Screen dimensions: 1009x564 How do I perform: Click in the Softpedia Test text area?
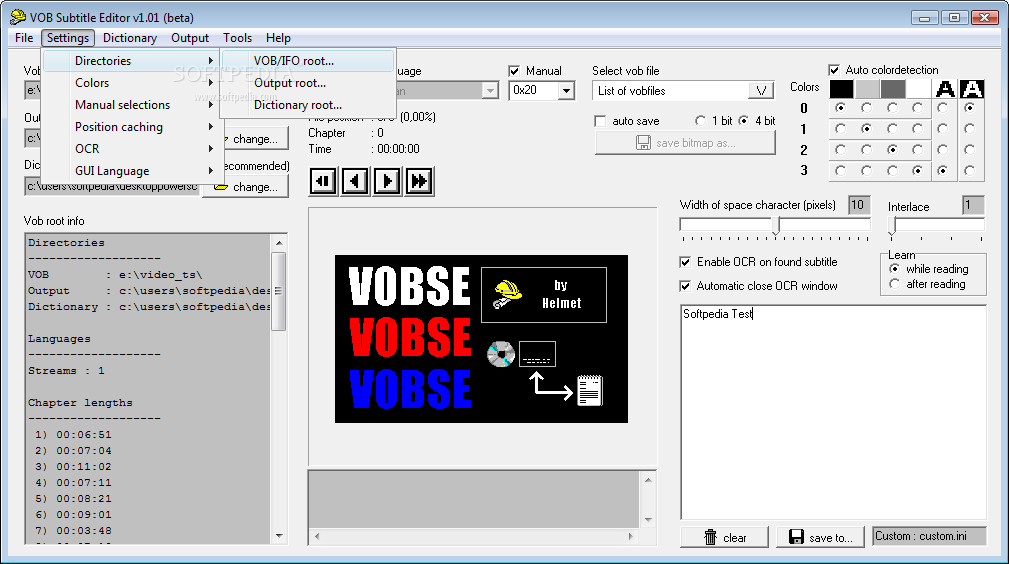(x=833, y=412)
